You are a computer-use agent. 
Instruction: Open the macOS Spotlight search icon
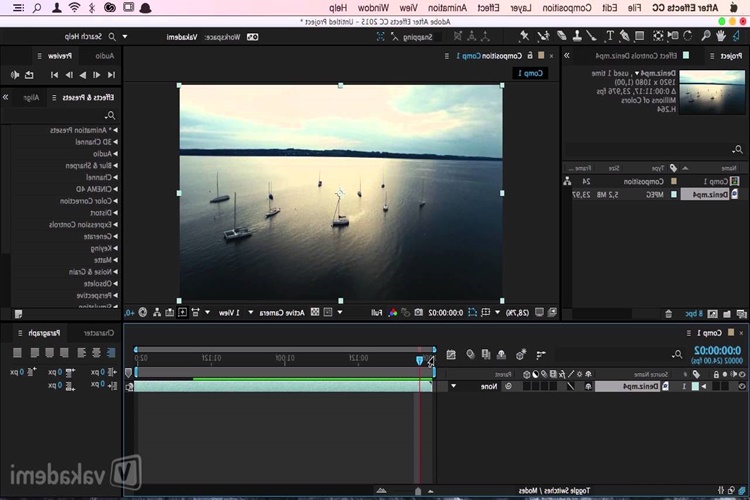pos(37,8)
